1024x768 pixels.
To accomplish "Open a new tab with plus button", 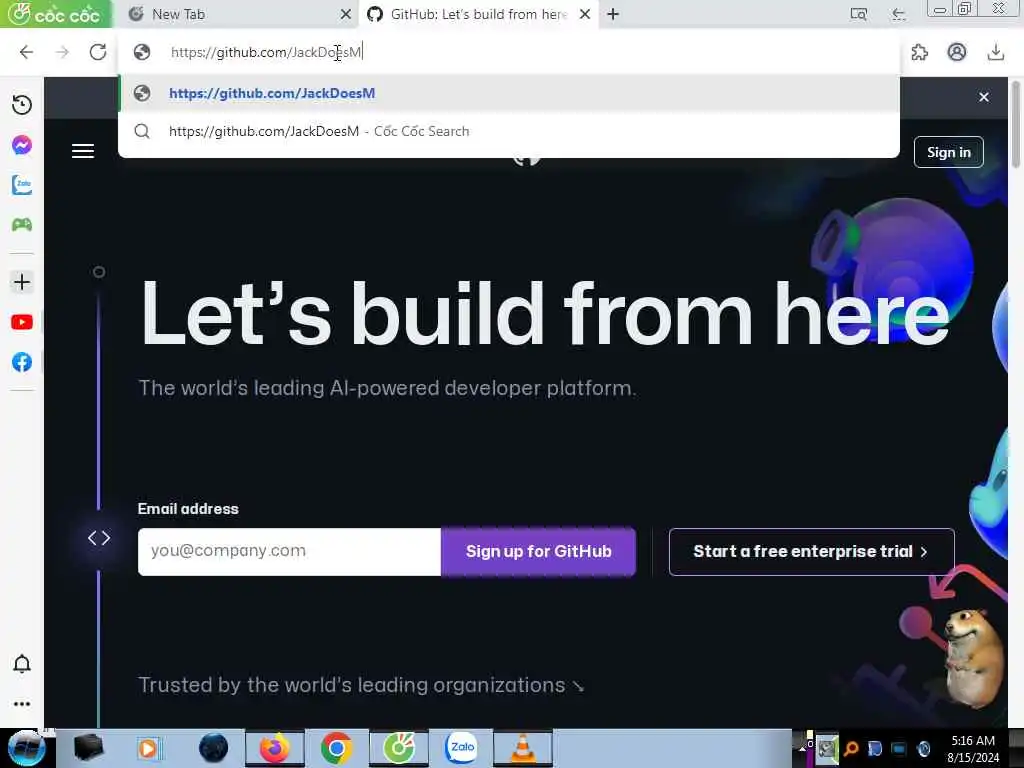I will [613, 14].
